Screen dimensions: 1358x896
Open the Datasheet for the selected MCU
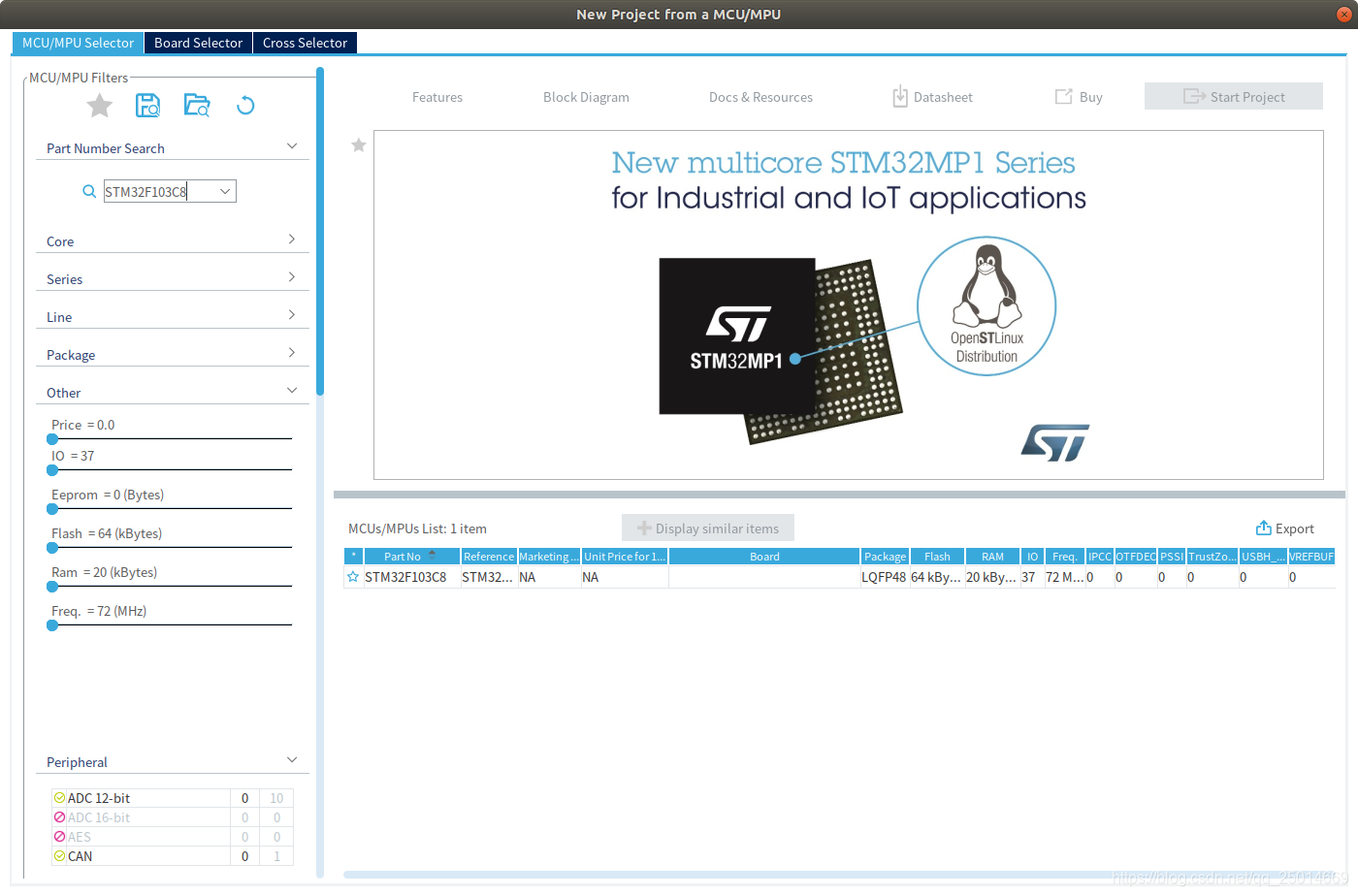pyautogui.click(x=931, y=96)
